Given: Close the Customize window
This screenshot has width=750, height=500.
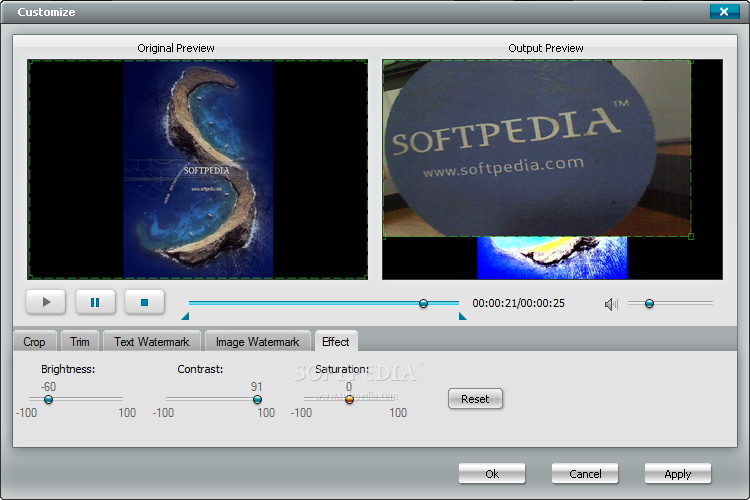Looking at the screenshot, I should click(x=724, y=11).
